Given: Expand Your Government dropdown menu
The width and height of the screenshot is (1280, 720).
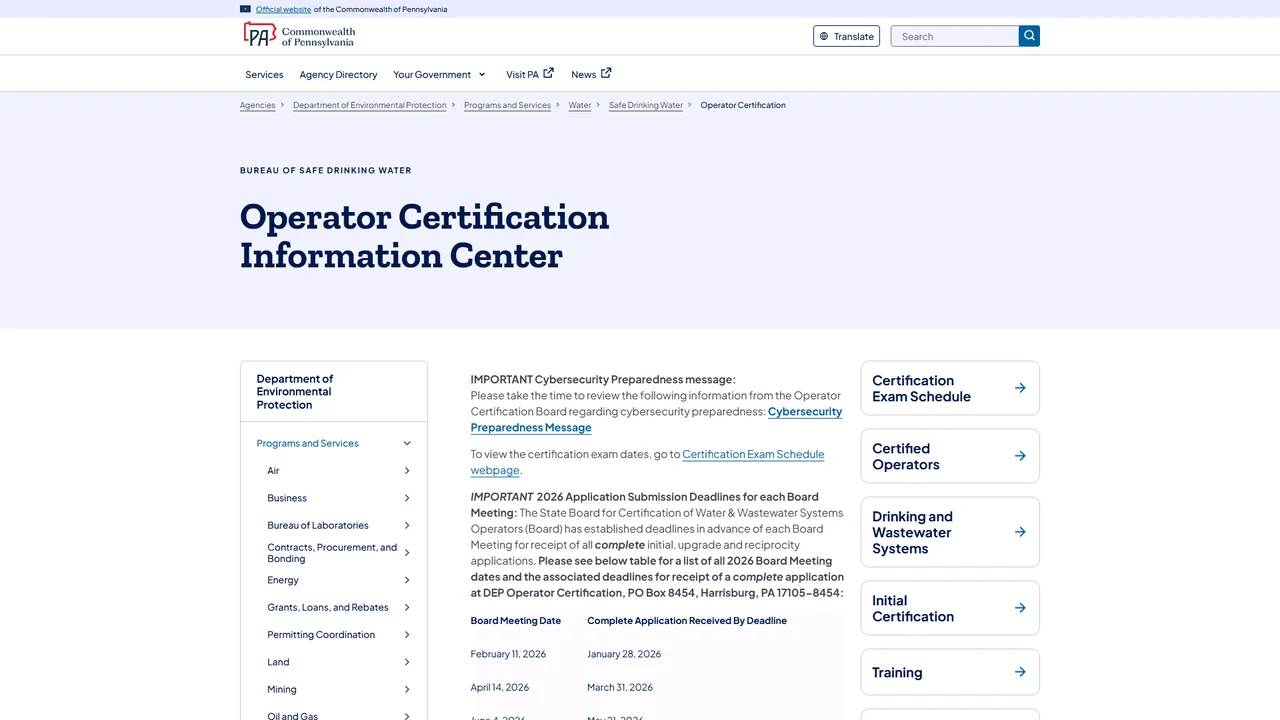Looking at the screenshot, I should 440,74.
